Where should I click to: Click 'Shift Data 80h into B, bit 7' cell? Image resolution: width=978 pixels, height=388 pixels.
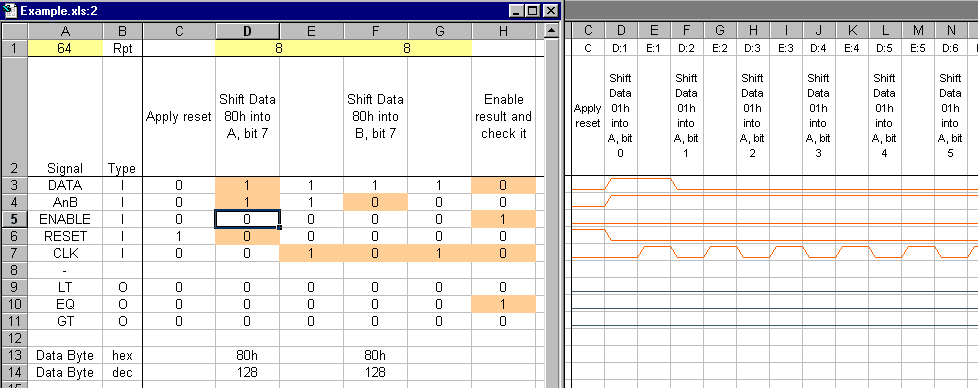pos(375,117)
